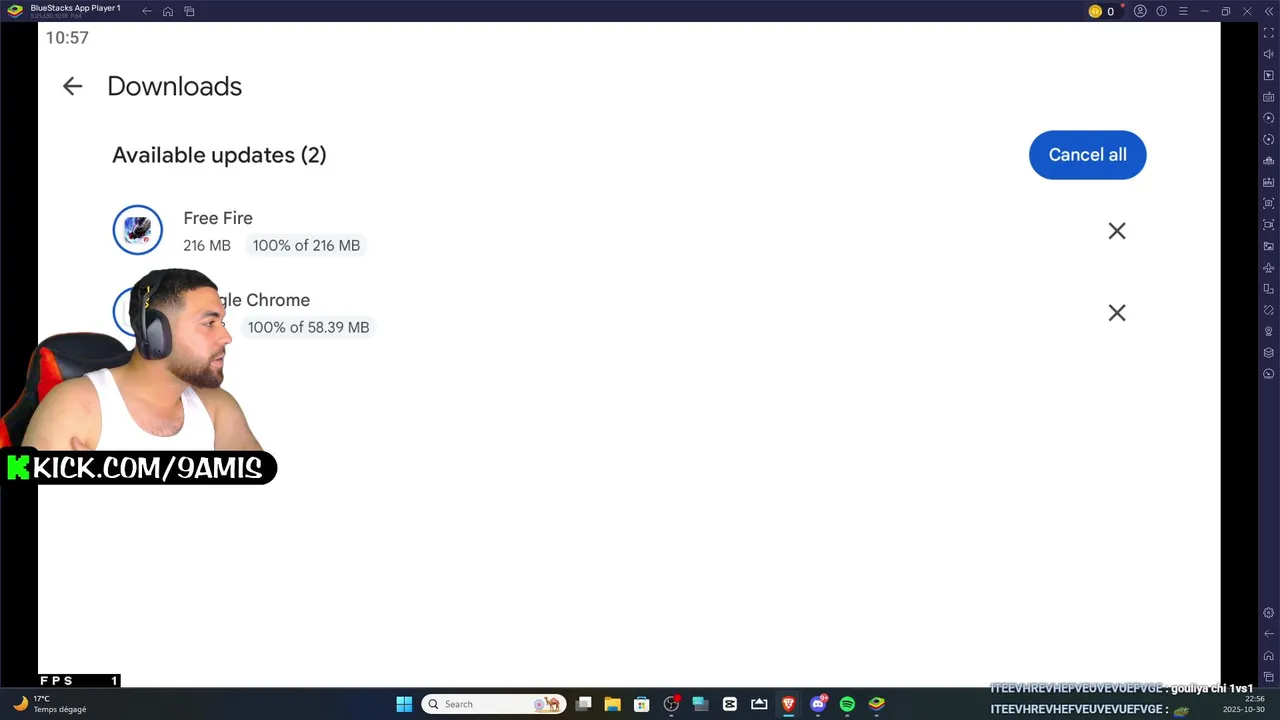The width and height of the screenshot is (1280, 720).
Task: Open BlueStacks recent apps in title bar
Action: coord(189,11)
